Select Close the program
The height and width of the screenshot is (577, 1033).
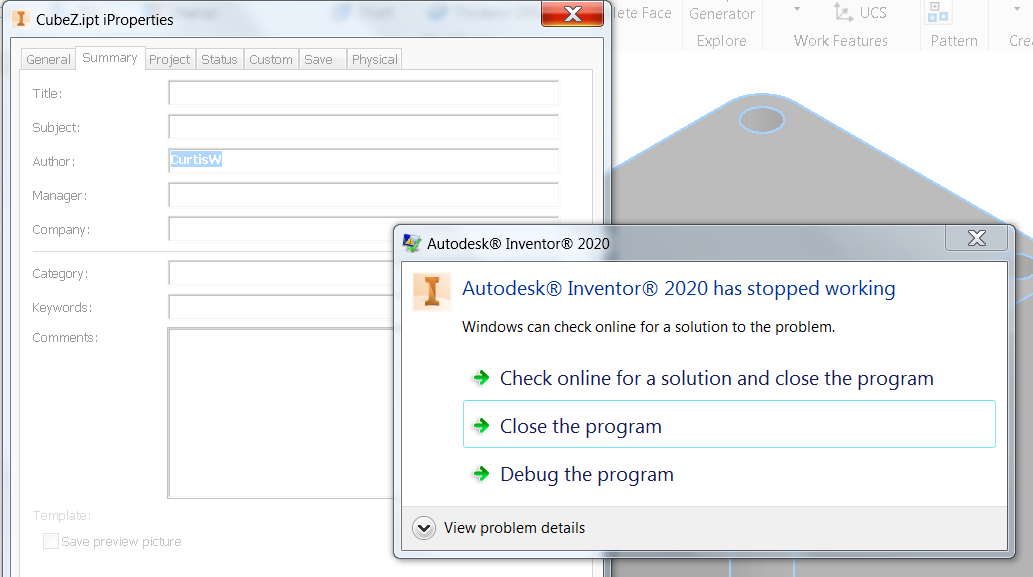coord(579,424)
